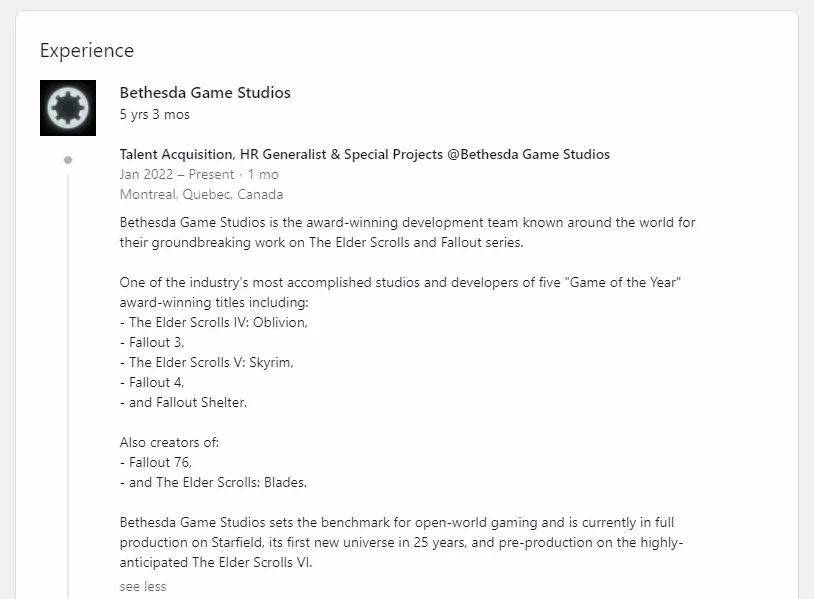Click the paragraph mentioning Starfield production
Image resolution: width=814 pixels, height=599 pixels.
pyautogui.click(x=401, y=542)
